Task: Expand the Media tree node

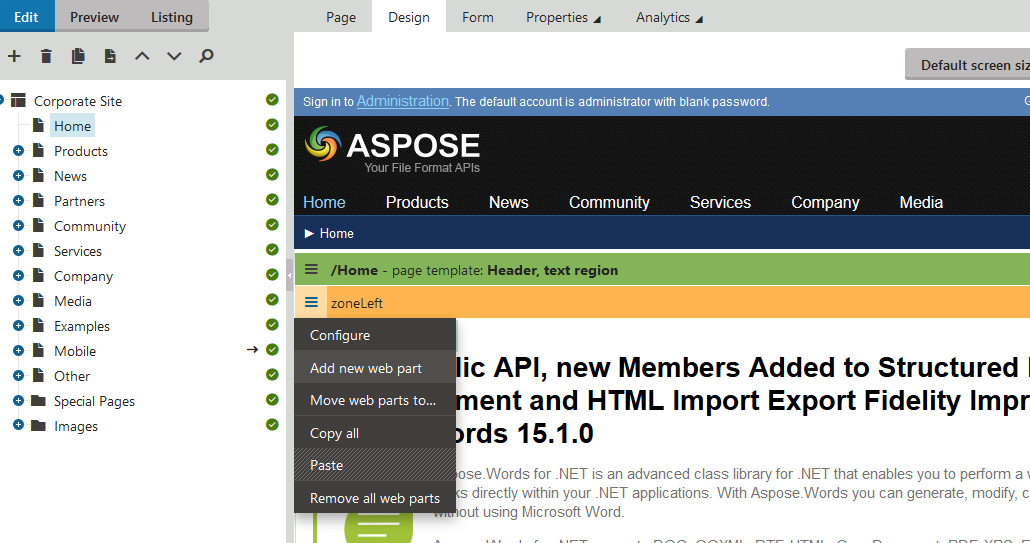Action: 18,300
